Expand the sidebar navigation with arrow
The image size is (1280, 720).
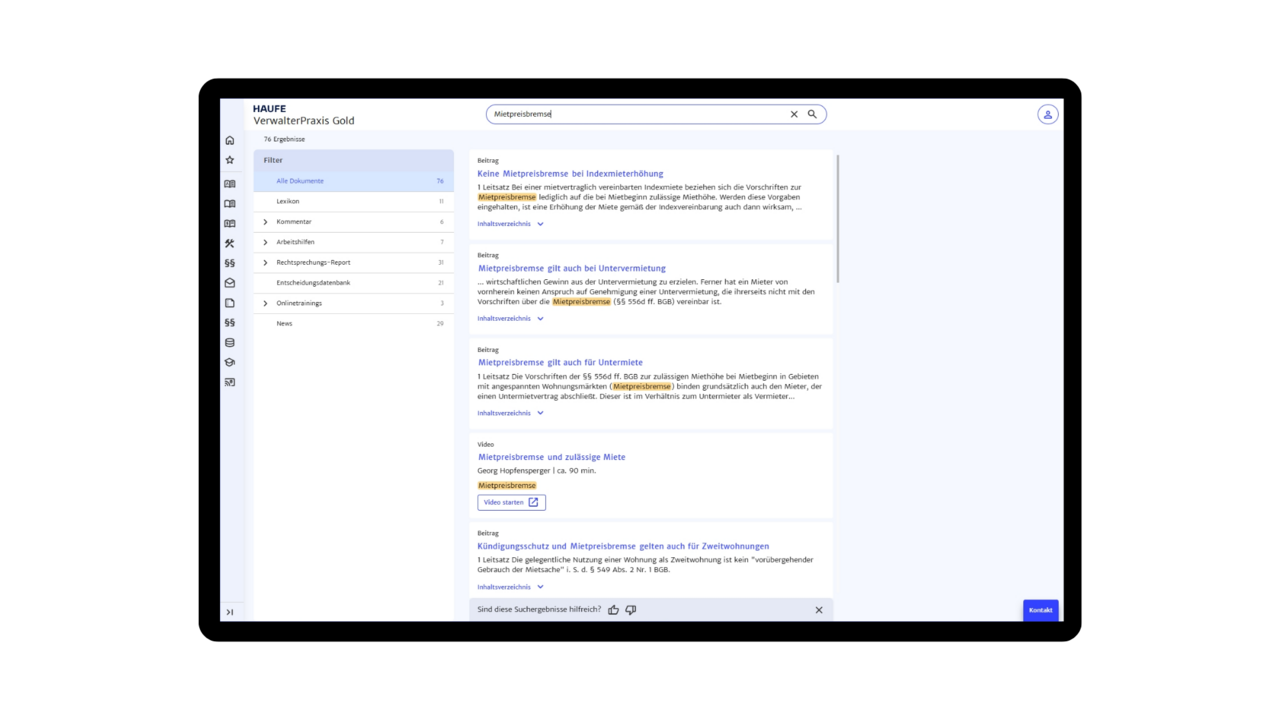tap(230, 612)
